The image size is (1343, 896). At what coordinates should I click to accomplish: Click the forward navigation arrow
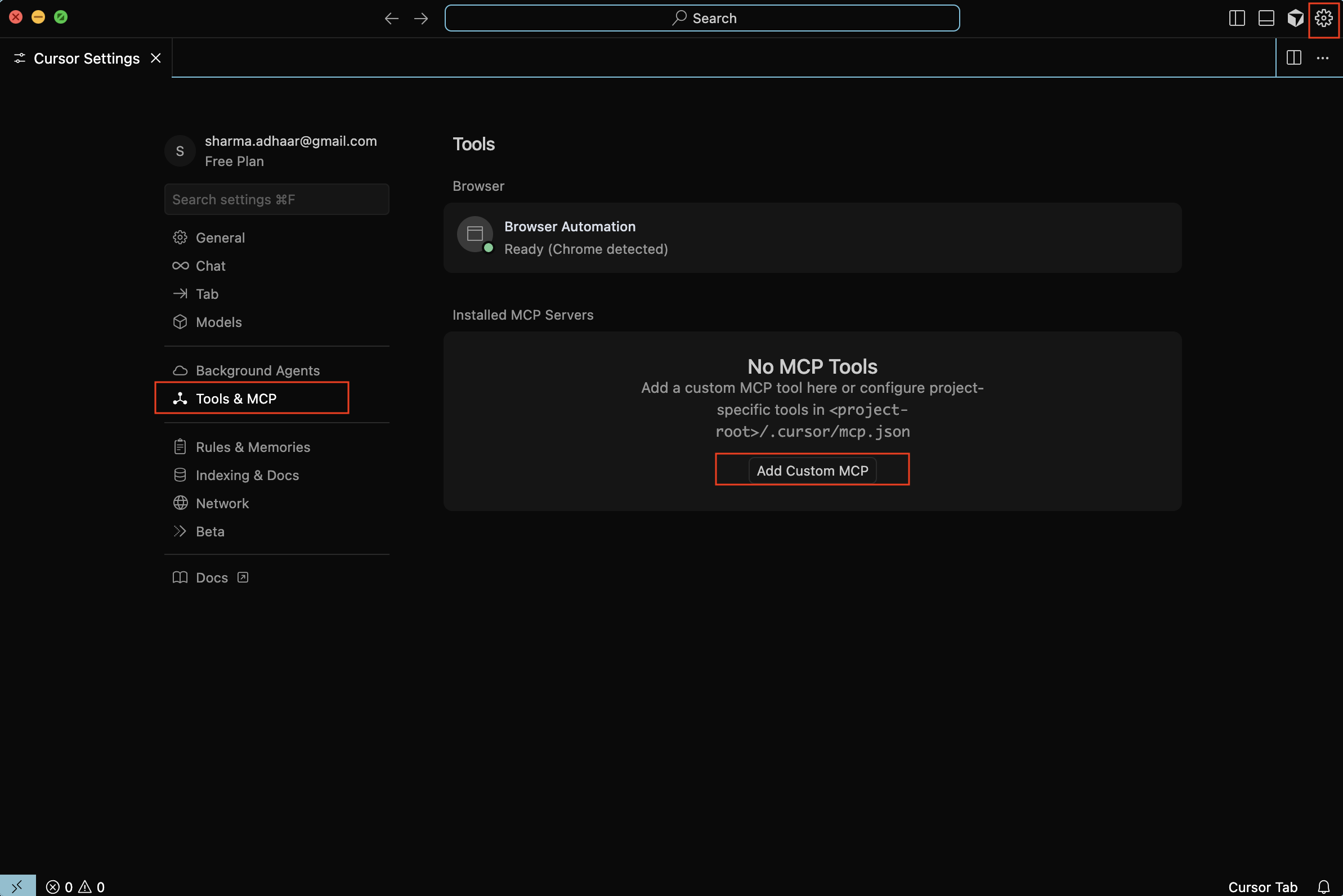(421, 17)
